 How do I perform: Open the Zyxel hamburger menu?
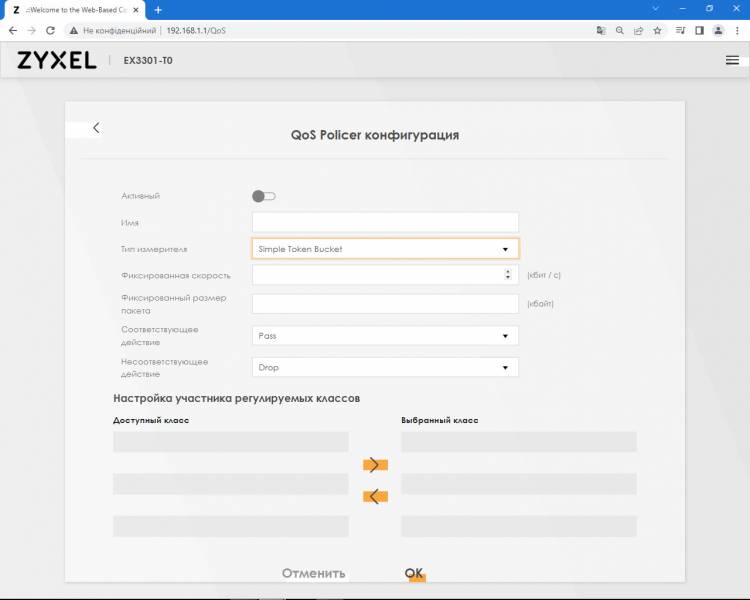click(x=732, y=60)
